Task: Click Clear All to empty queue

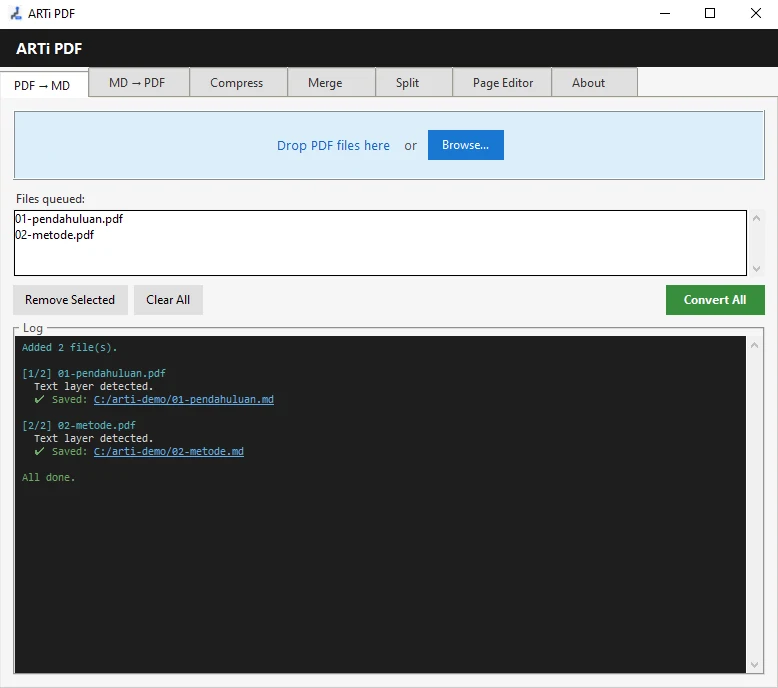Action: point(168,300)
